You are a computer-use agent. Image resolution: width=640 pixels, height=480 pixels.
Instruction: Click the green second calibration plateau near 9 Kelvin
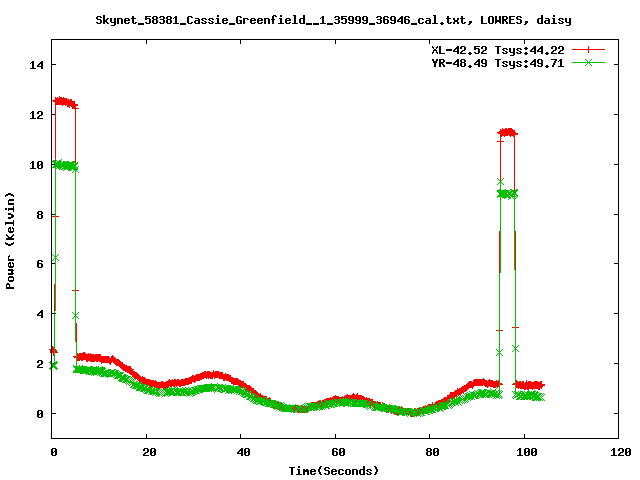pos(507,194)
